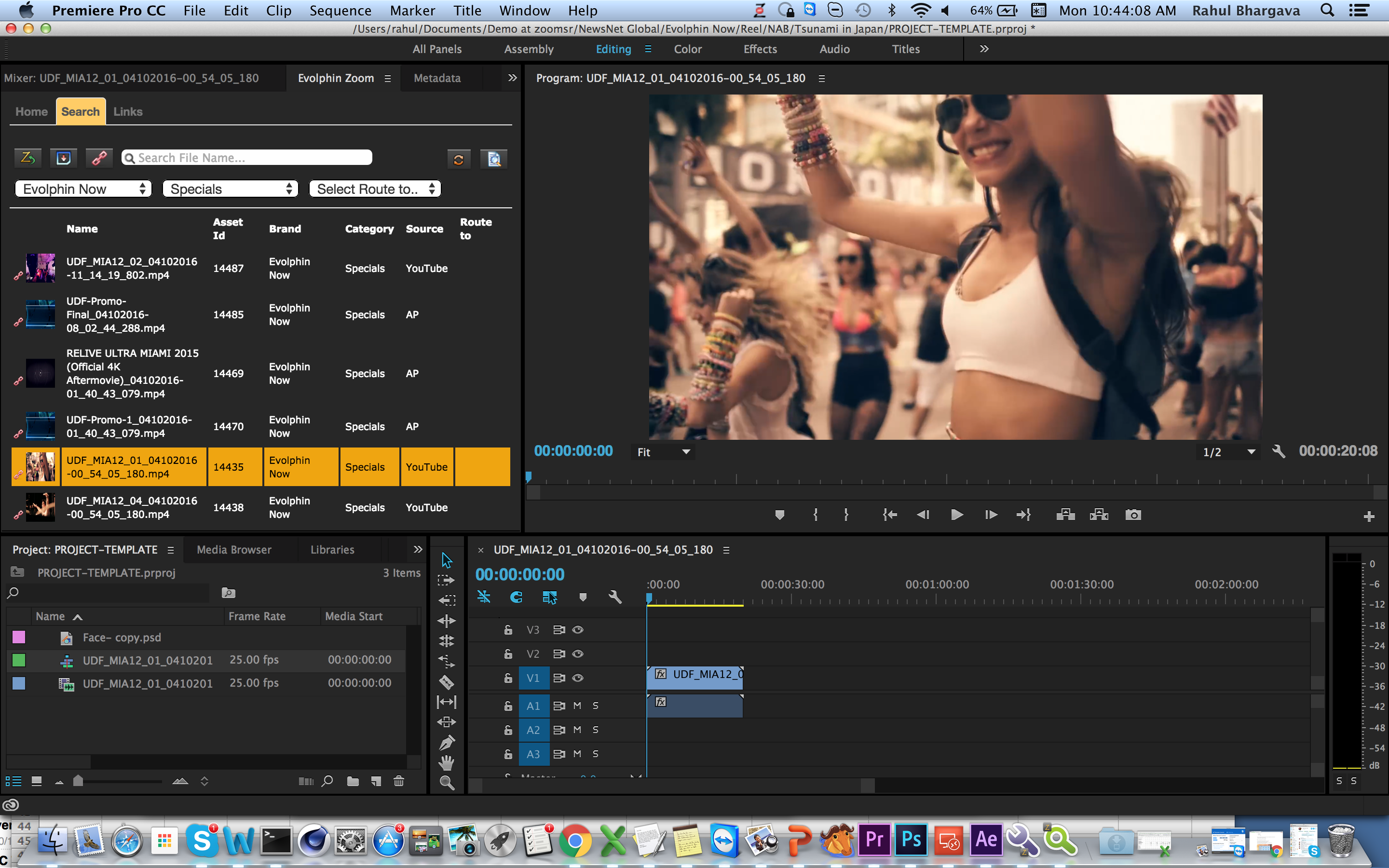Hide the V2 track with eye icon
This screenshot has width=1389, height=868.
(x=578, y=654)
